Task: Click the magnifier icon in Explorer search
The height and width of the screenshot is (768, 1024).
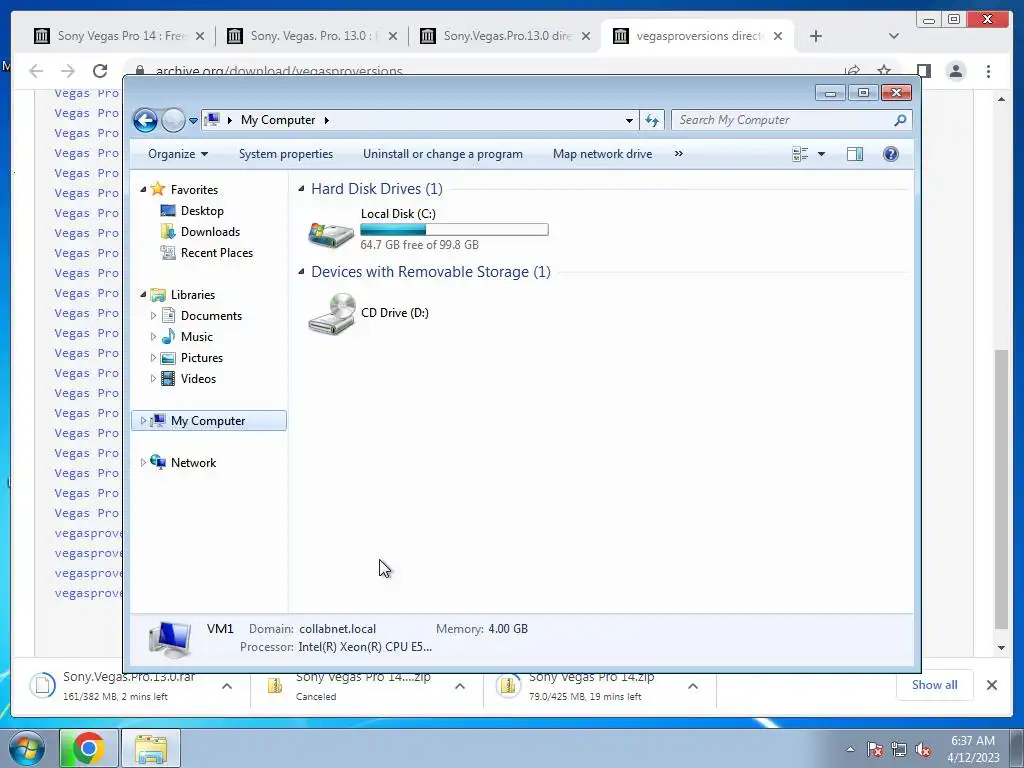Action: click(900, 120)
